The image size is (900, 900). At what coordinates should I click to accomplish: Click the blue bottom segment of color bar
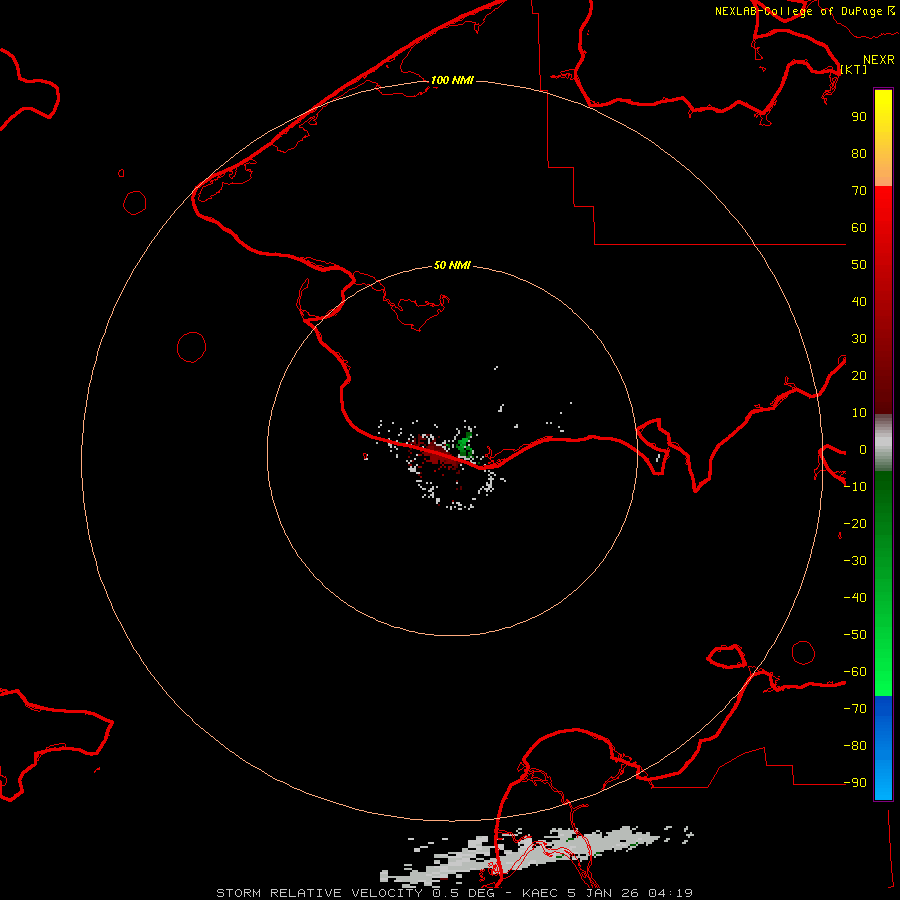[x=883, y=748]
